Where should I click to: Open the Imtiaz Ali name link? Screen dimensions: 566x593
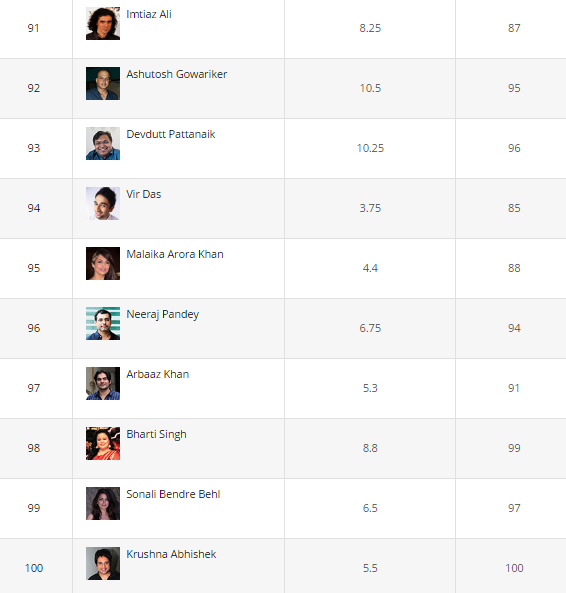click(149, 14)
